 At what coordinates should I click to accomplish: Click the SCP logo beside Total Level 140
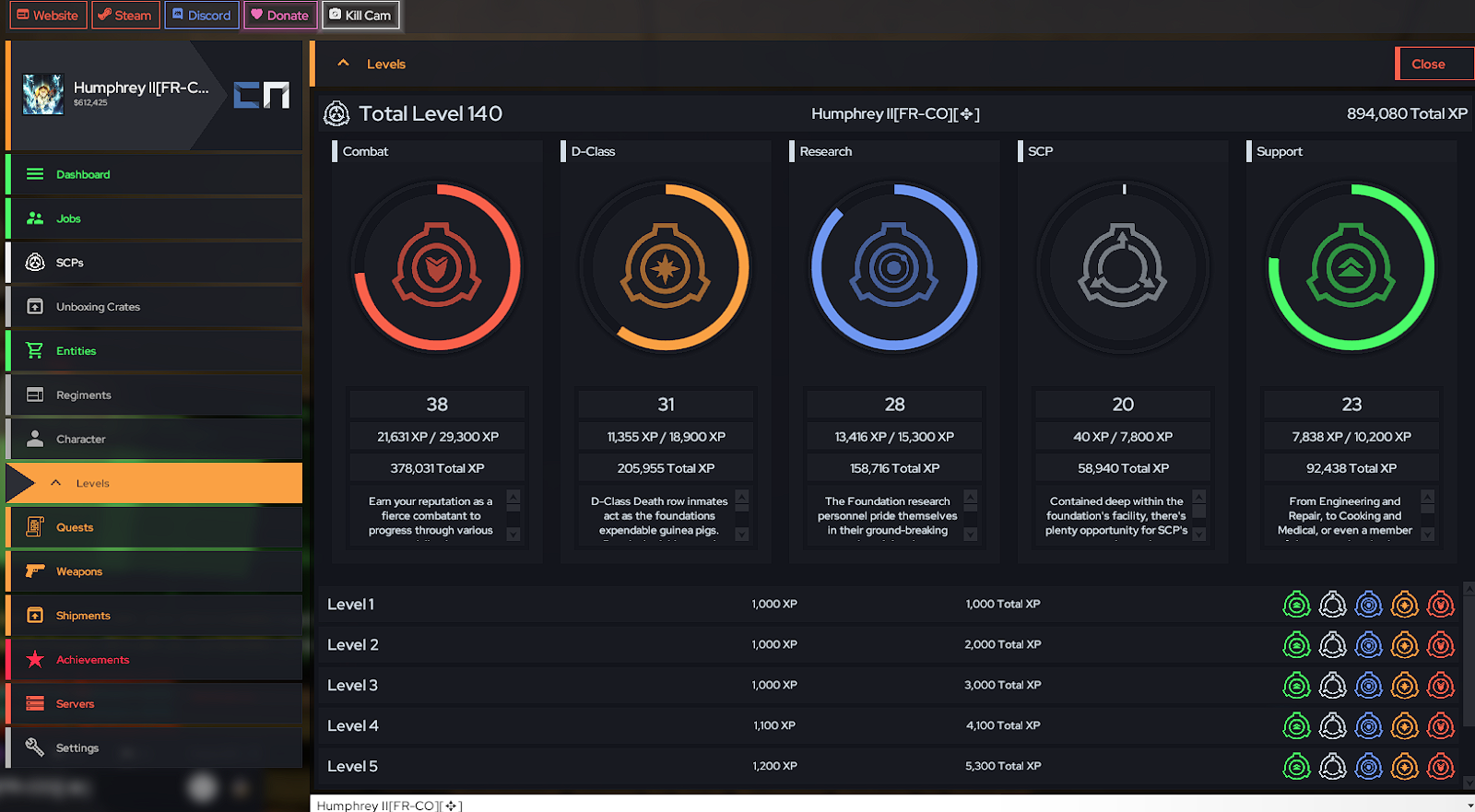click(336, 113)
